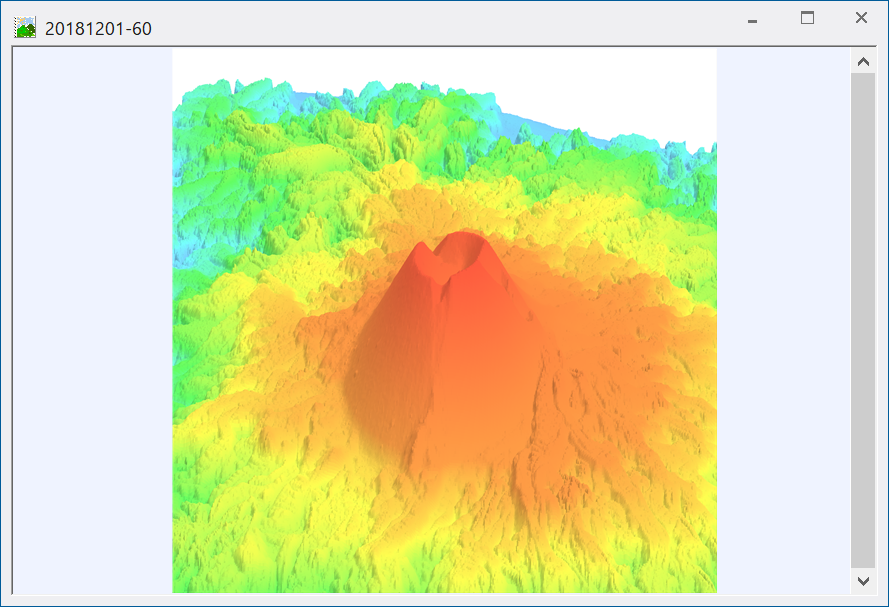Click the application icon in title bar
The height and width of the screenshot is (607, 889).
point(25,27)
